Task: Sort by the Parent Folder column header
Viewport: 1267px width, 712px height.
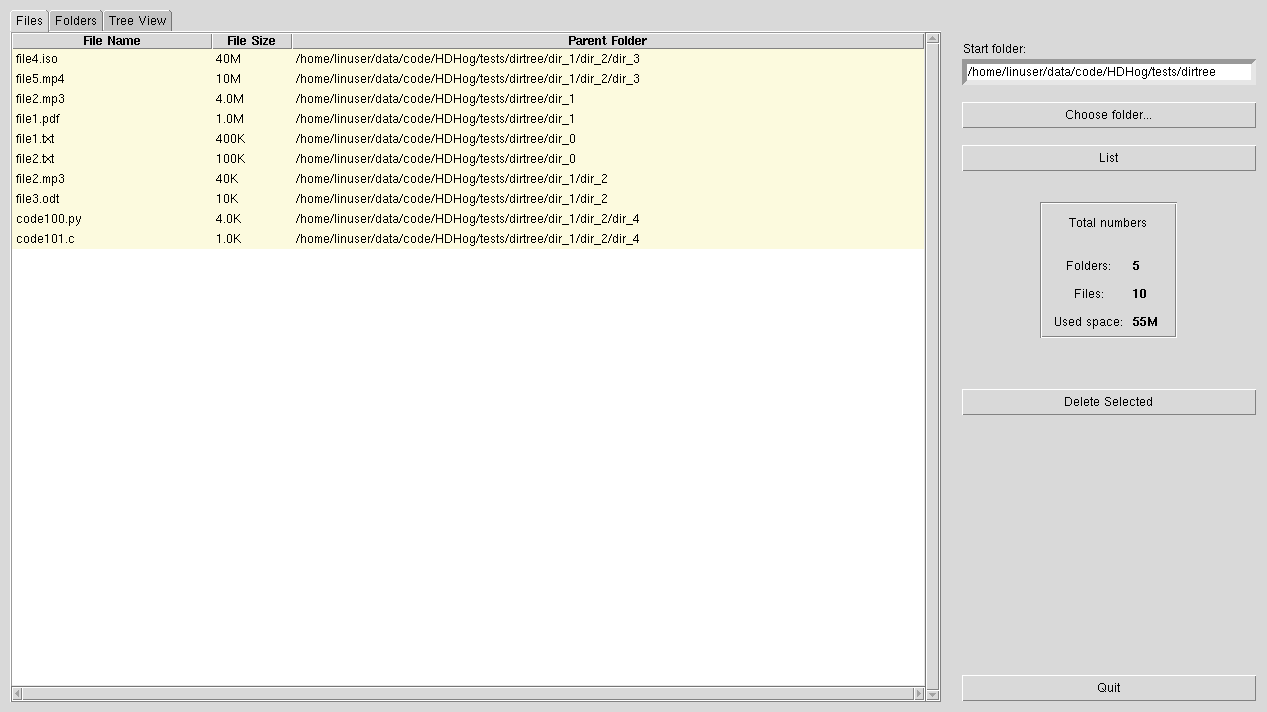Action: point(607,40)
